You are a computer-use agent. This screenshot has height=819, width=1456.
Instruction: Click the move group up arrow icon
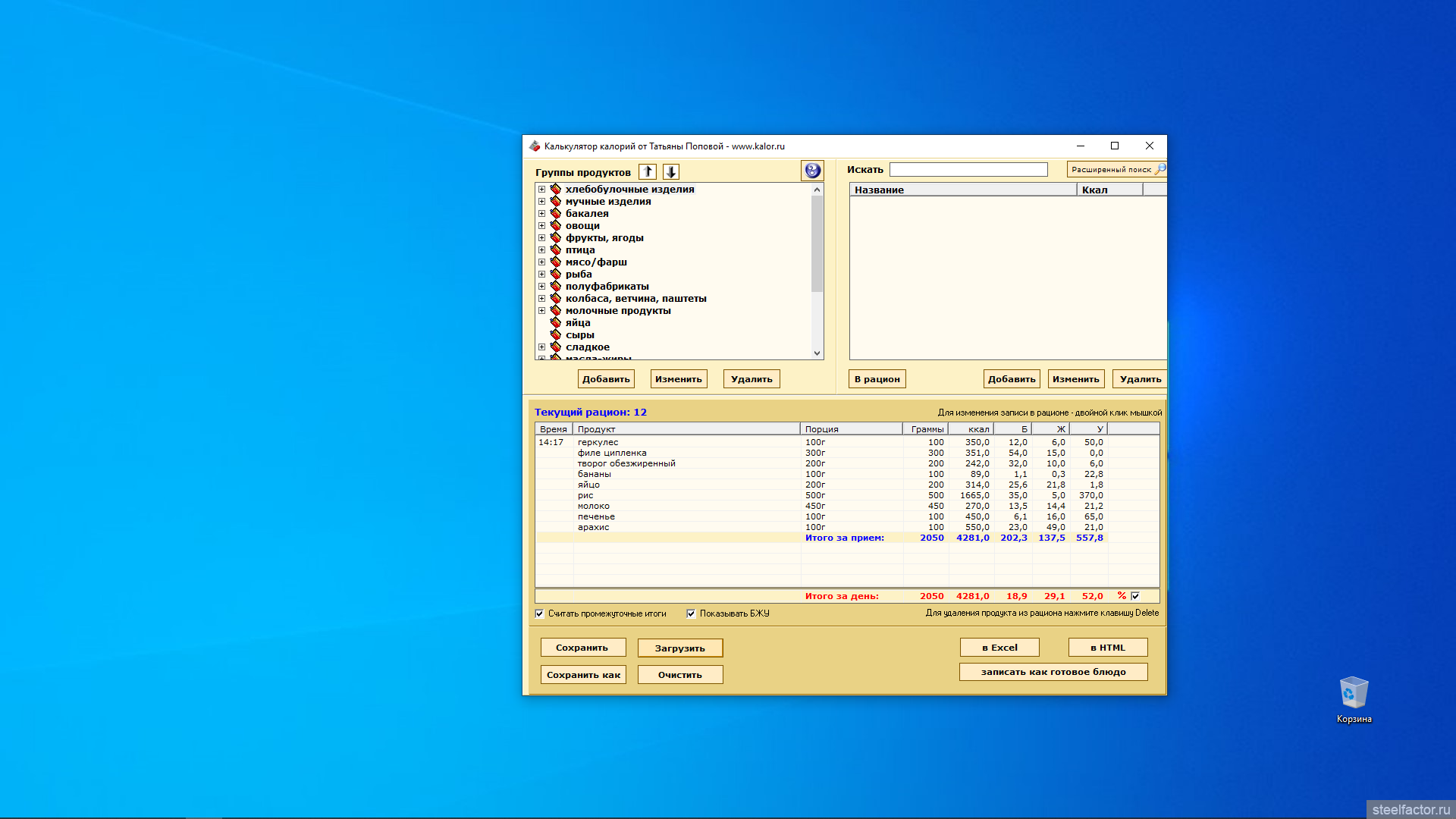point(648,172)
